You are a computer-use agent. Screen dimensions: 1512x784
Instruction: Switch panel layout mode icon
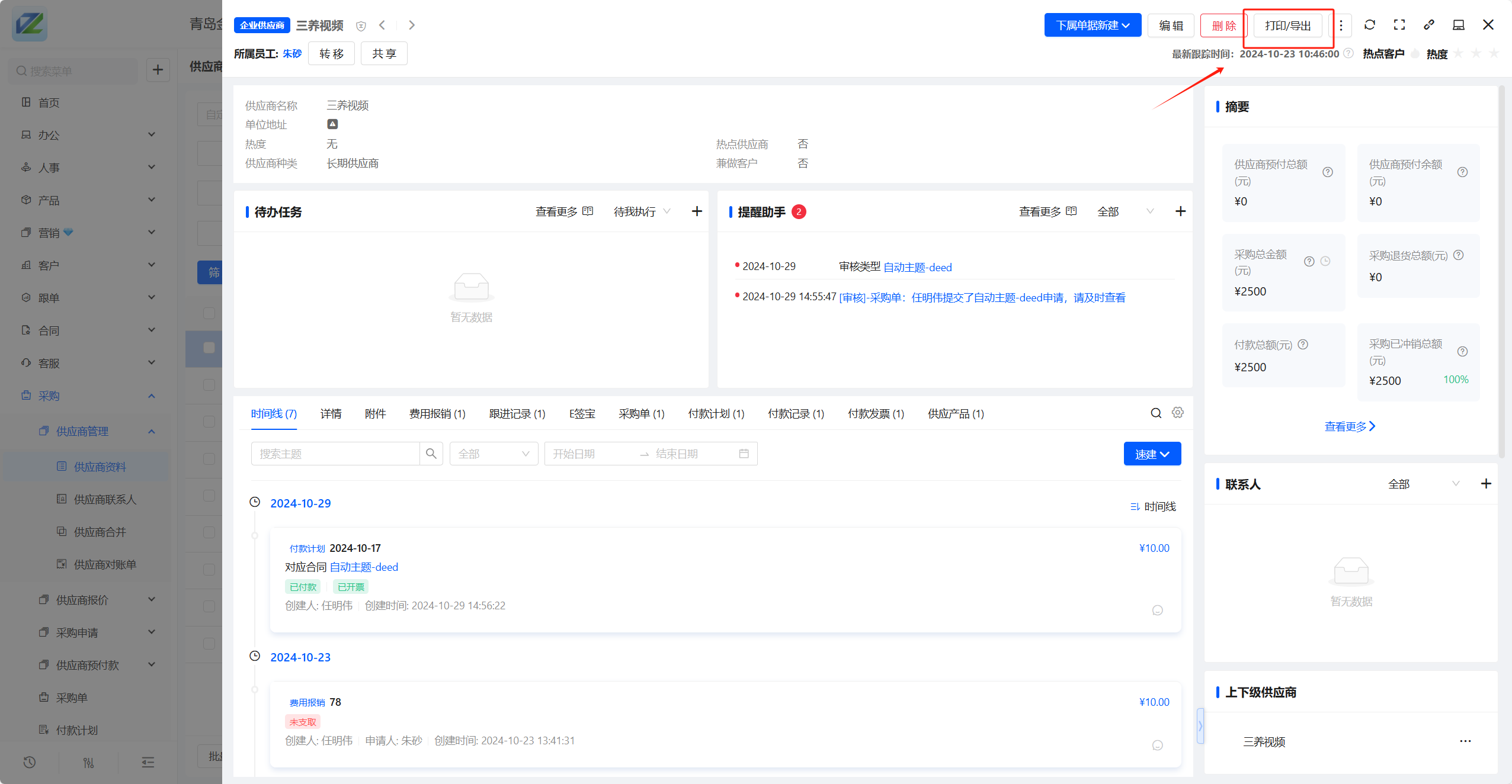point(1459,25)
